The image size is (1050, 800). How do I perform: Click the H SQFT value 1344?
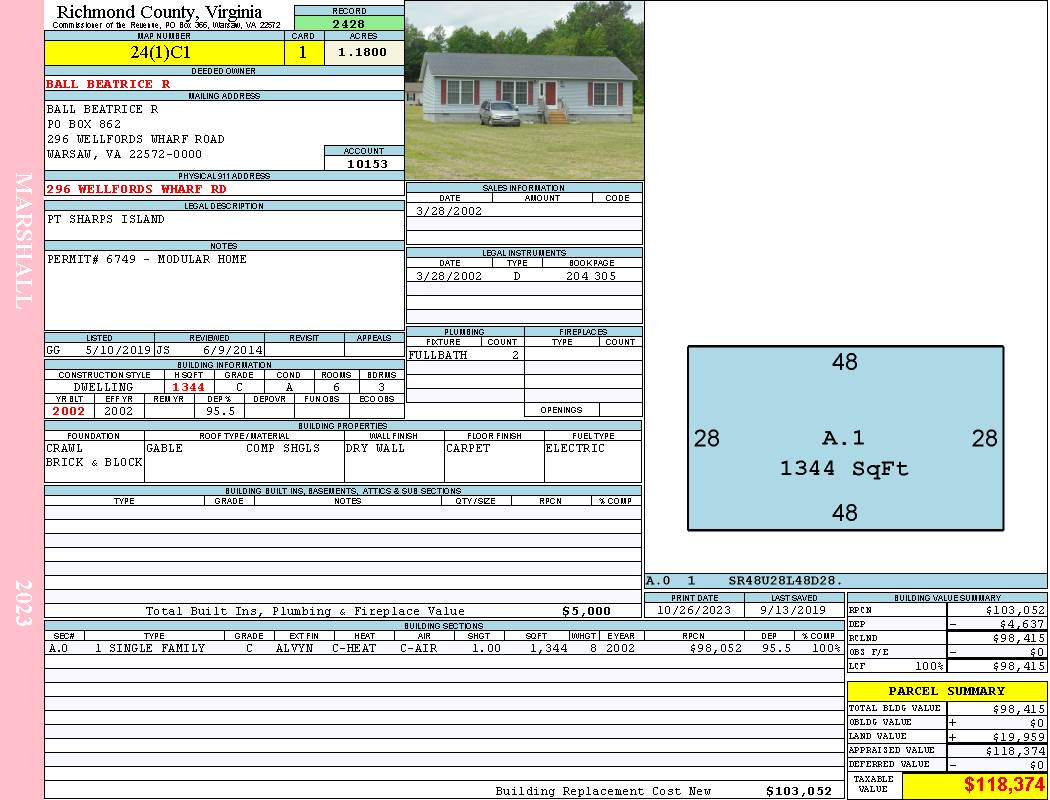188,387
